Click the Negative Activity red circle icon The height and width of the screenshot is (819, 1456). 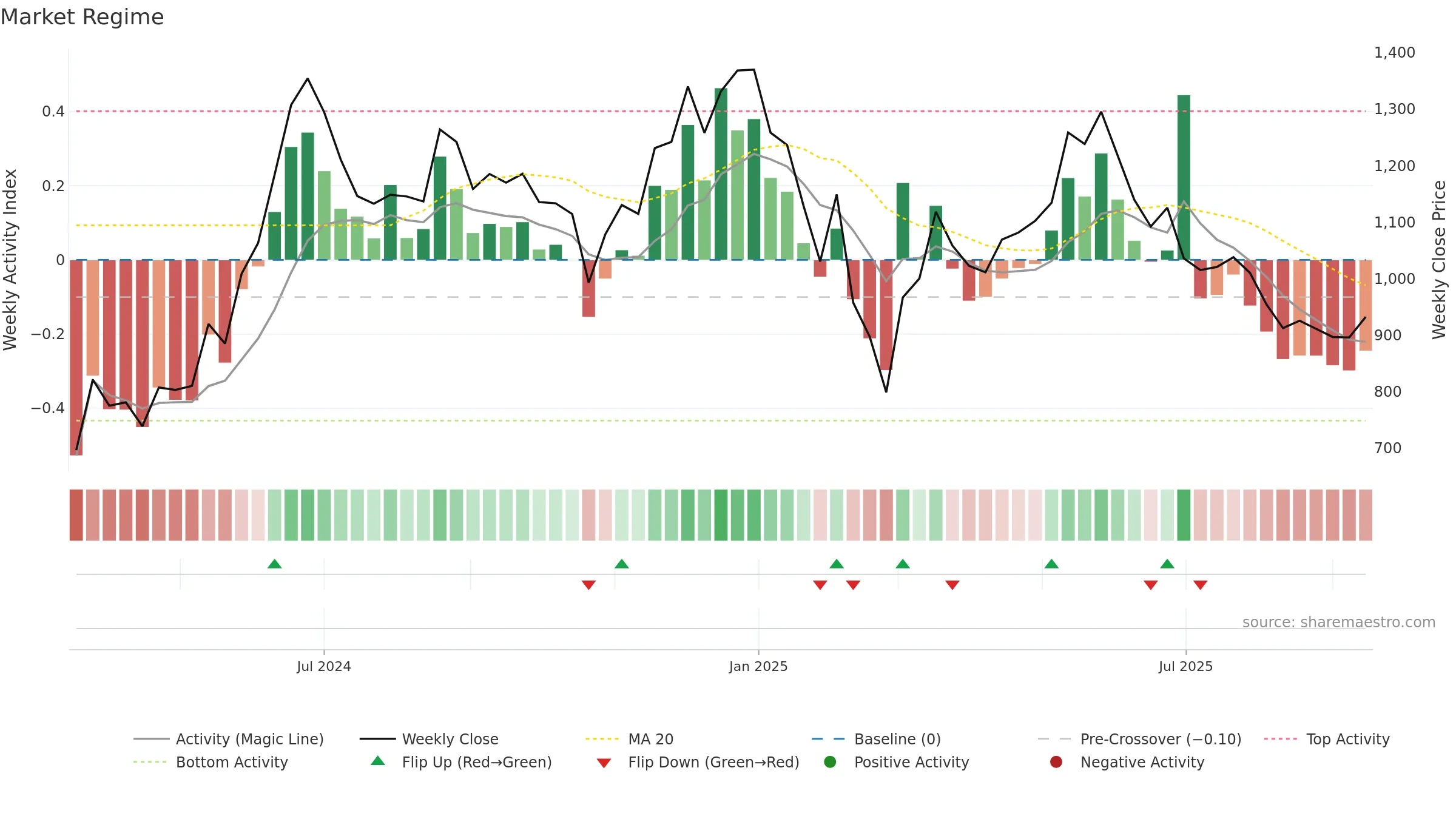pyautogui.click(x=1056, y=762)
